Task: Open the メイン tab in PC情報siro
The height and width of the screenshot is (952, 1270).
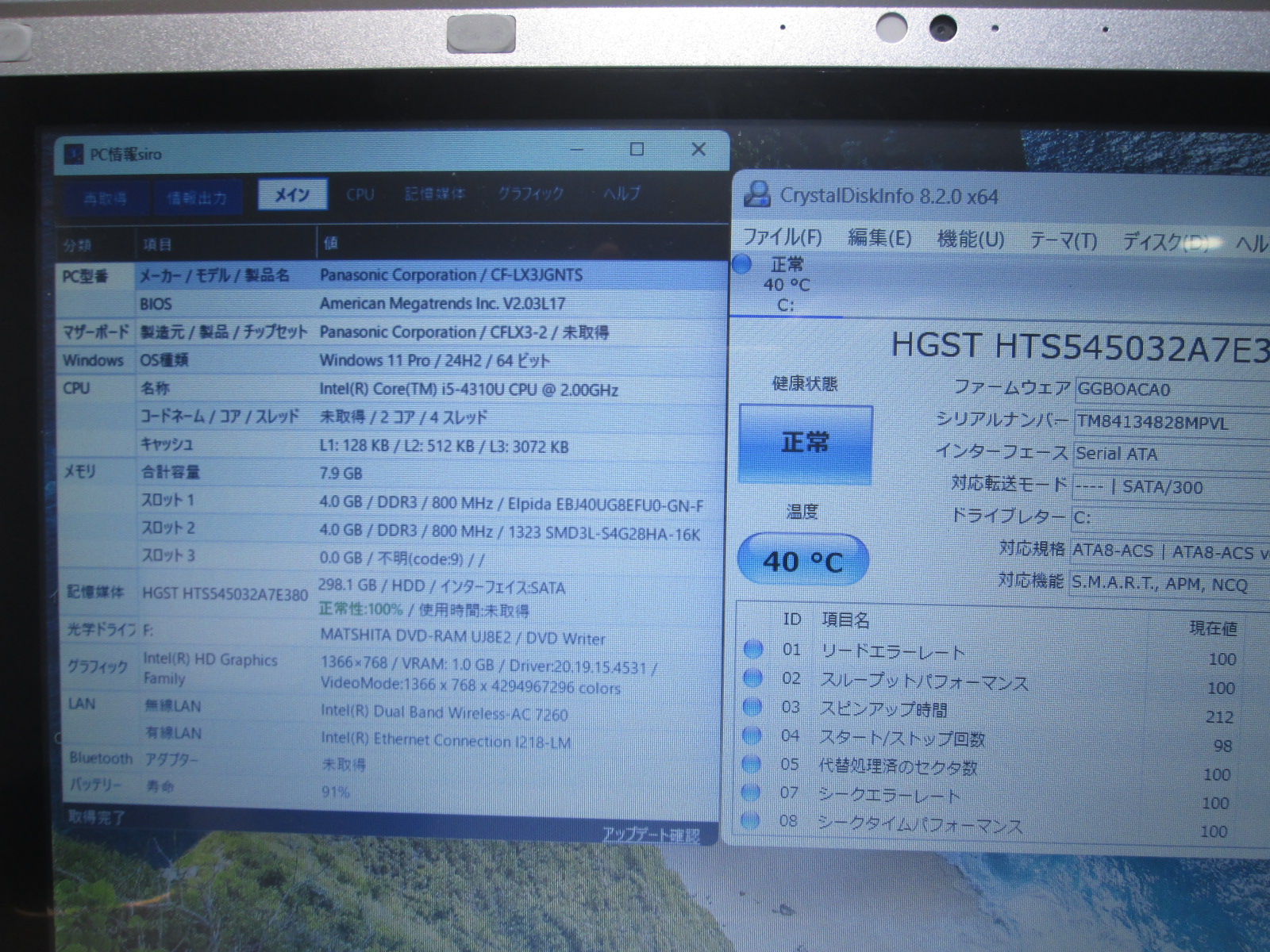Action: click(293, 194)
